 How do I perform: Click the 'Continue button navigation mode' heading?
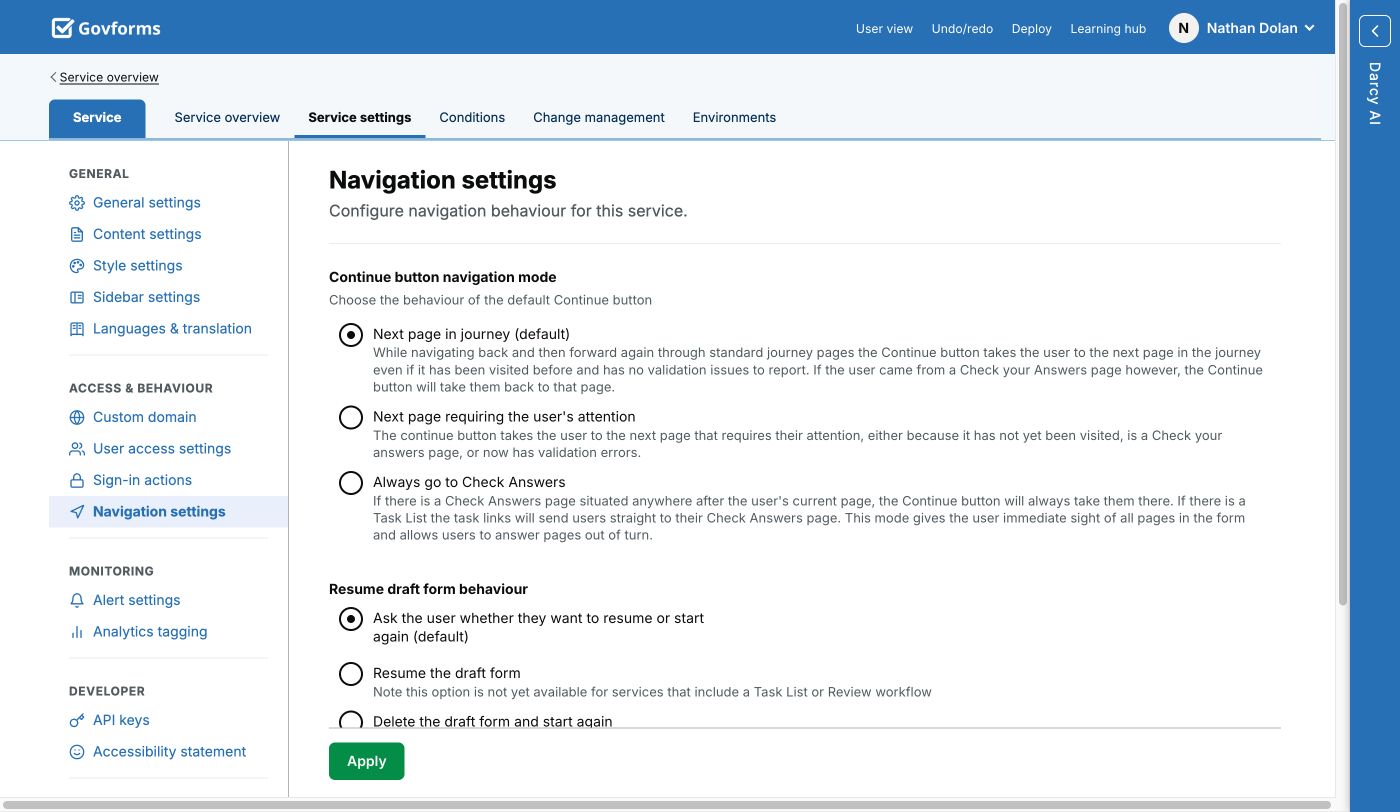click(443, 277)
